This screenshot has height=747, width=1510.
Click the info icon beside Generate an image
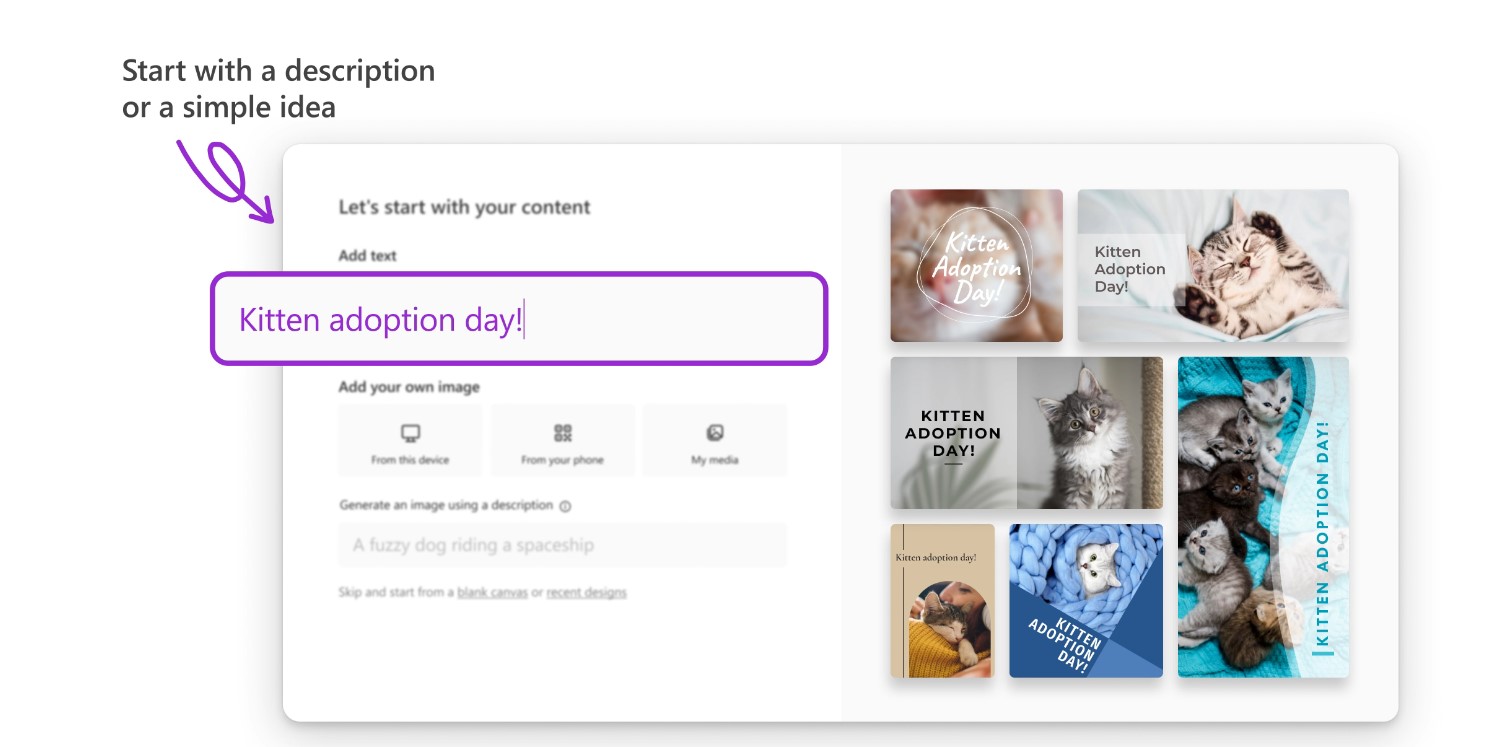click(x=565, y=506)
